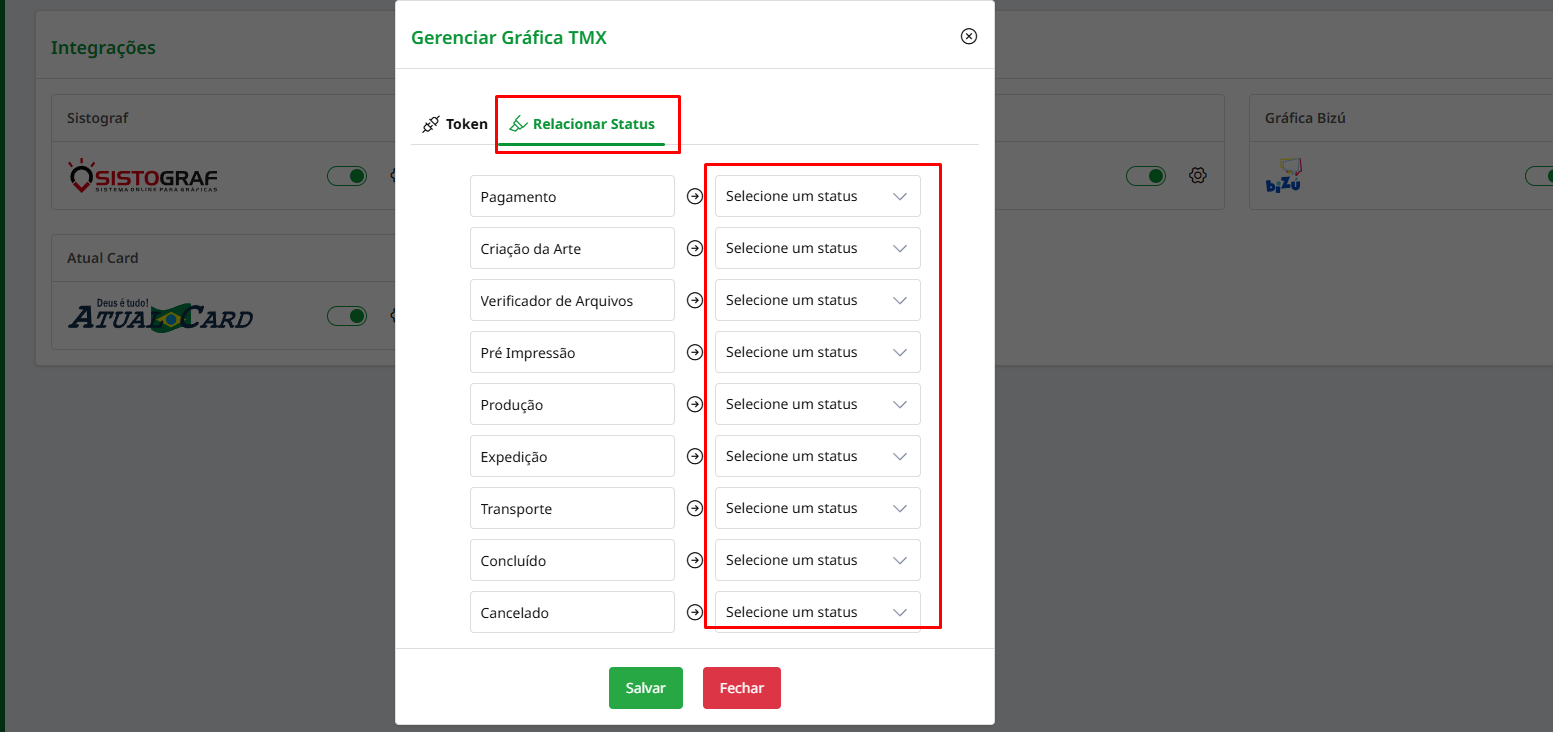Click the arrow icon next to Expedição
The height and width of the screenshot is (732, 1553).
[x=695, y=457]
